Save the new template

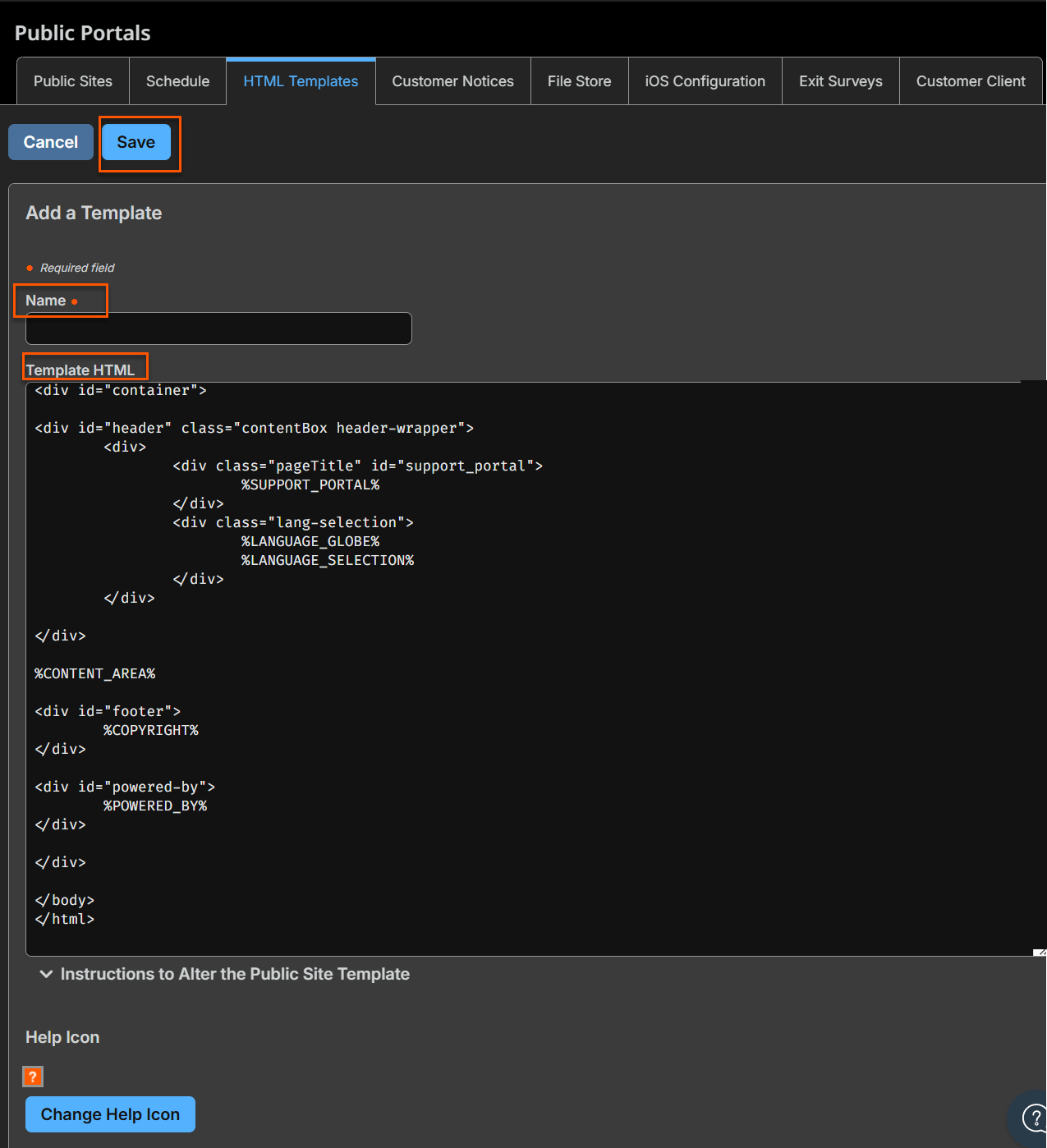(136, 142)
